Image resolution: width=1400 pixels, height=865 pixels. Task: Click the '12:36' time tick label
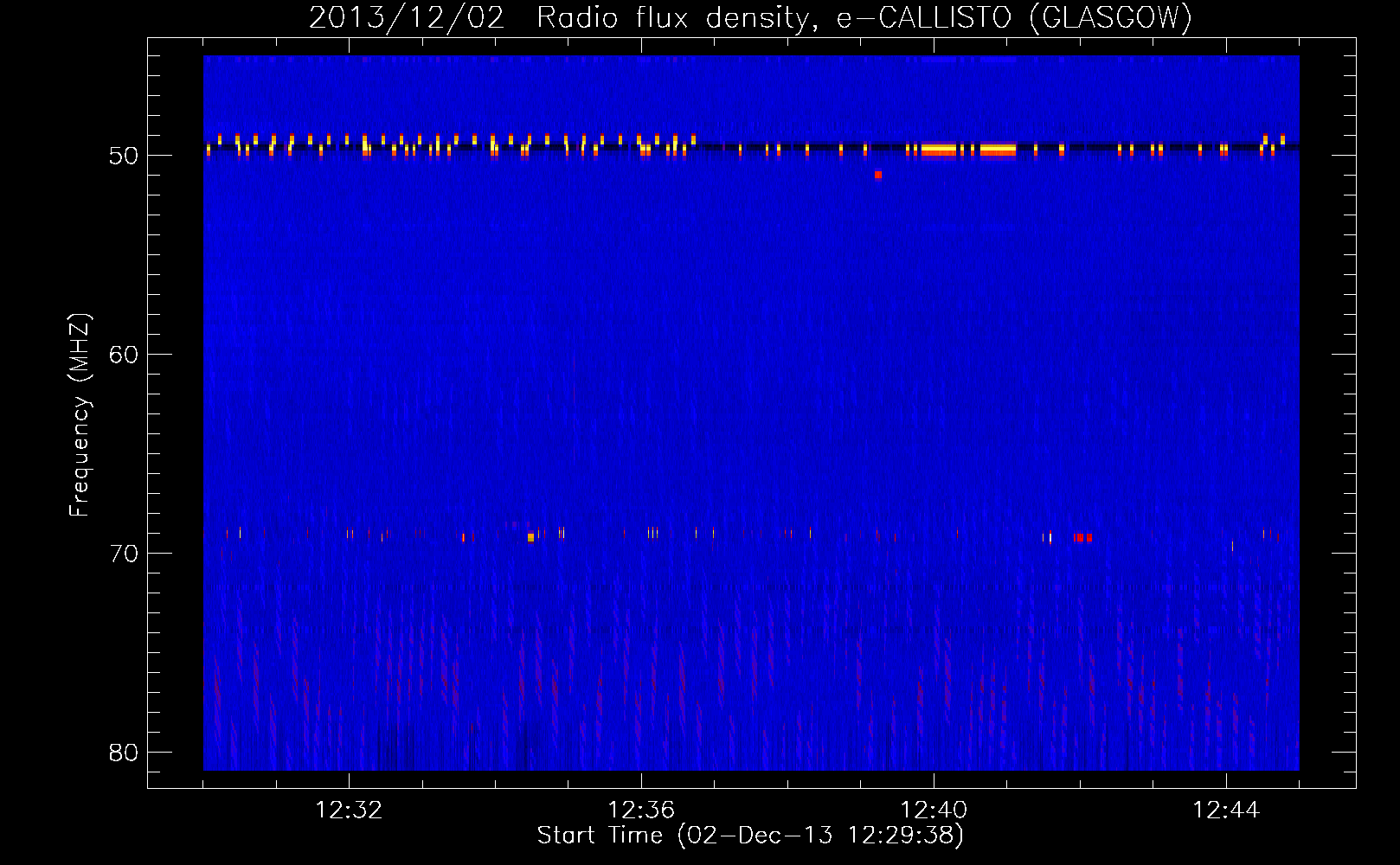641,811
